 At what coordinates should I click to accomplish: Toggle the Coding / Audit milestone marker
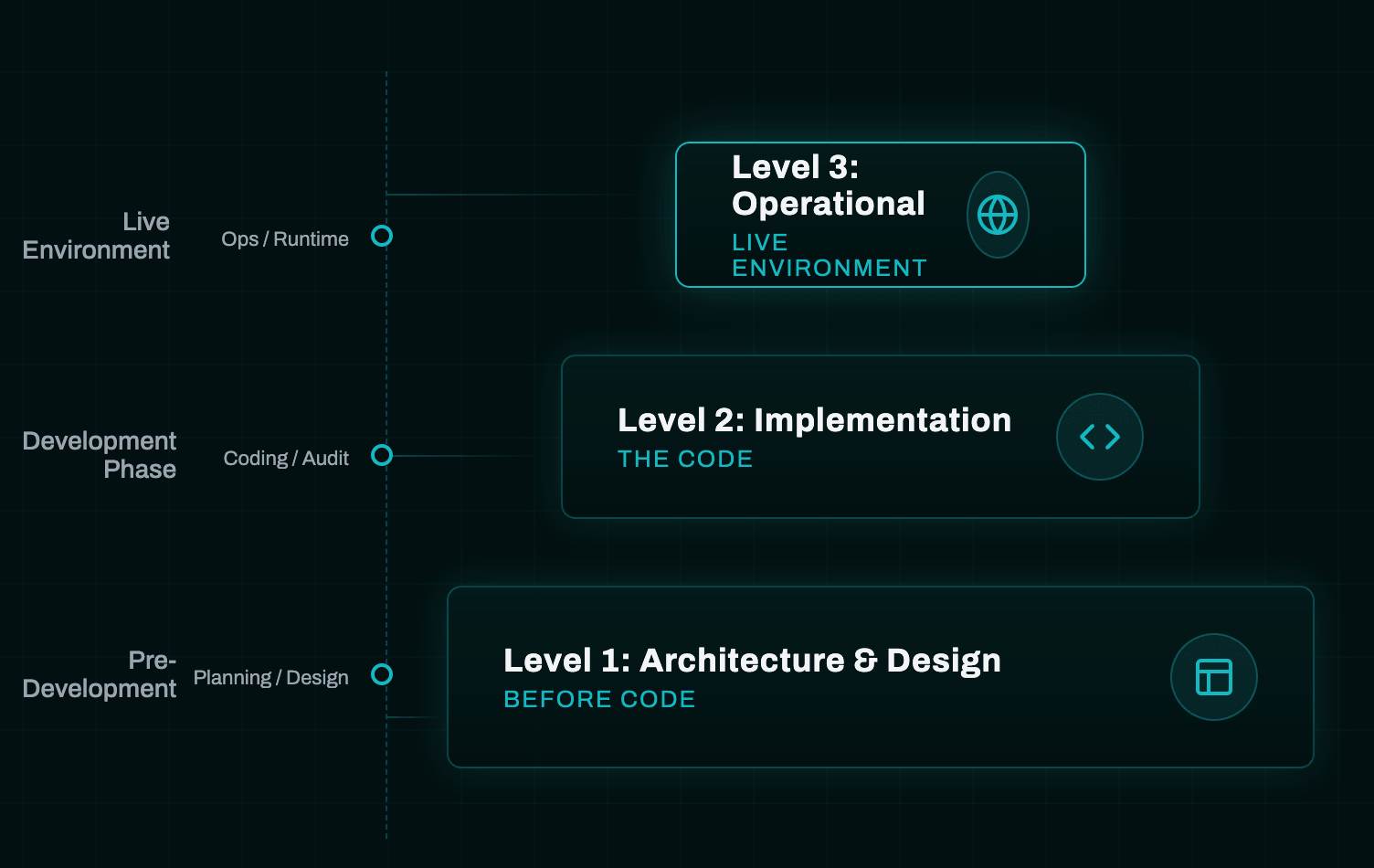[382, 454]
